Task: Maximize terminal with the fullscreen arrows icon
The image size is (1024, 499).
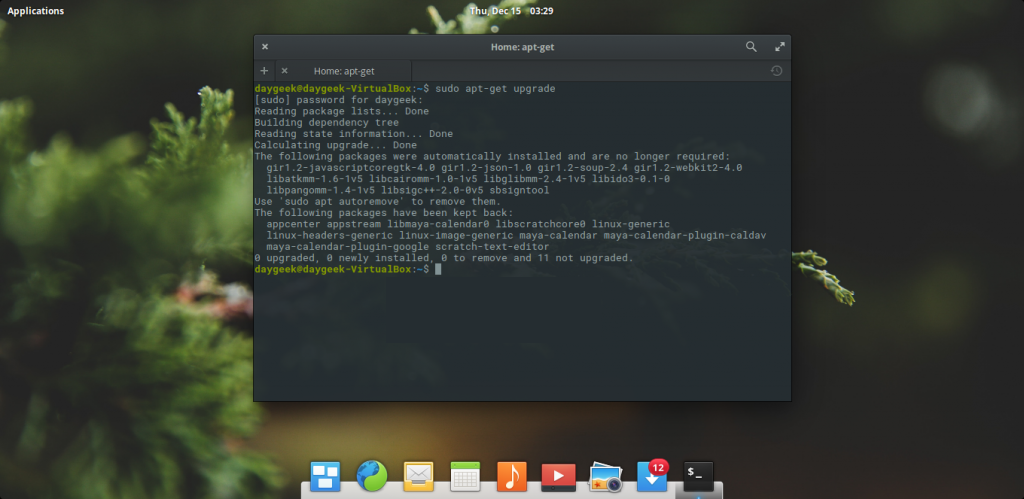Action: (780, 47)
